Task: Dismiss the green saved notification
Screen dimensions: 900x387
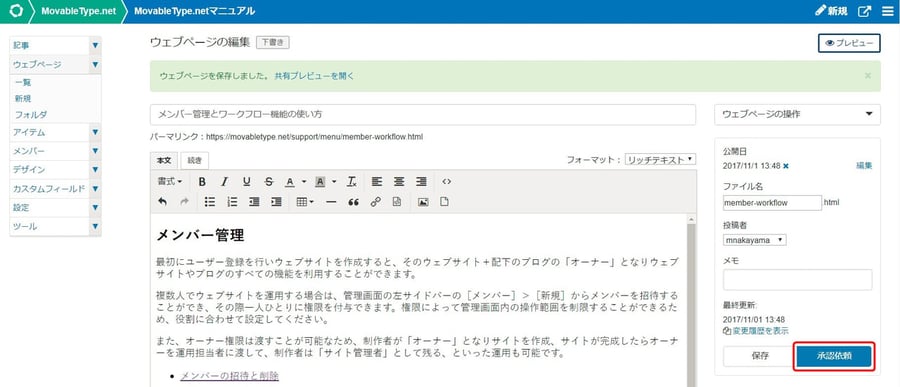Action: (x=868, y=75)
